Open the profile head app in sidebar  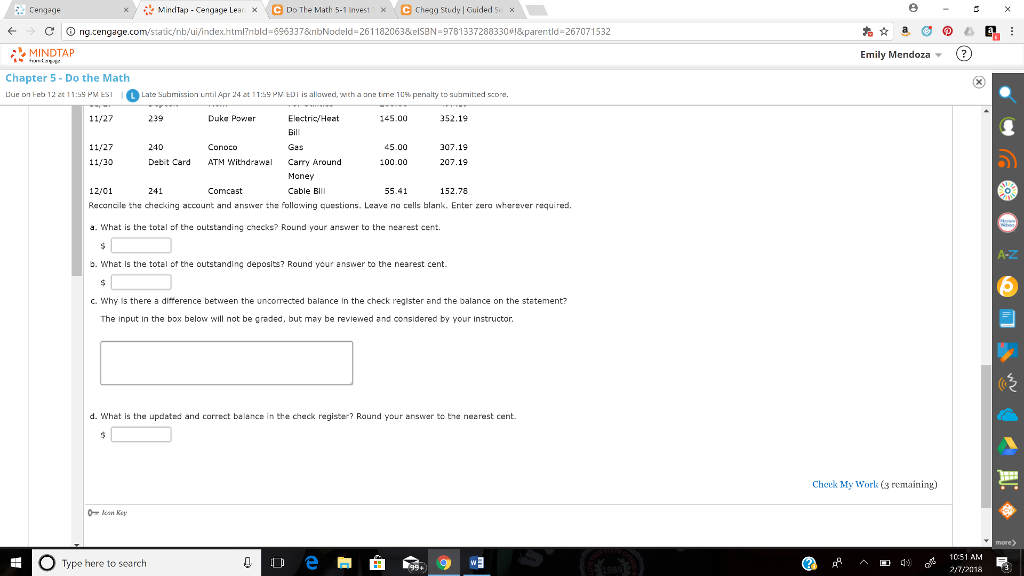(x=1007, y=127)
